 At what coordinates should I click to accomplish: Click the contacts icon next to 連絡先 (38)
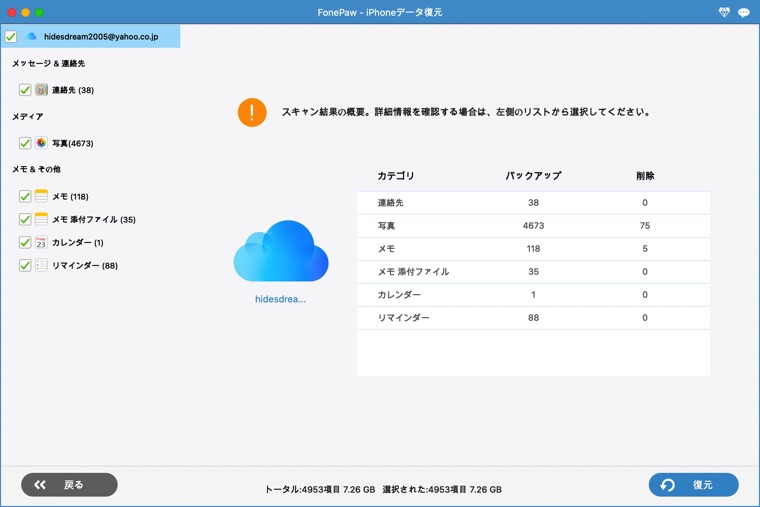[41, 90]
